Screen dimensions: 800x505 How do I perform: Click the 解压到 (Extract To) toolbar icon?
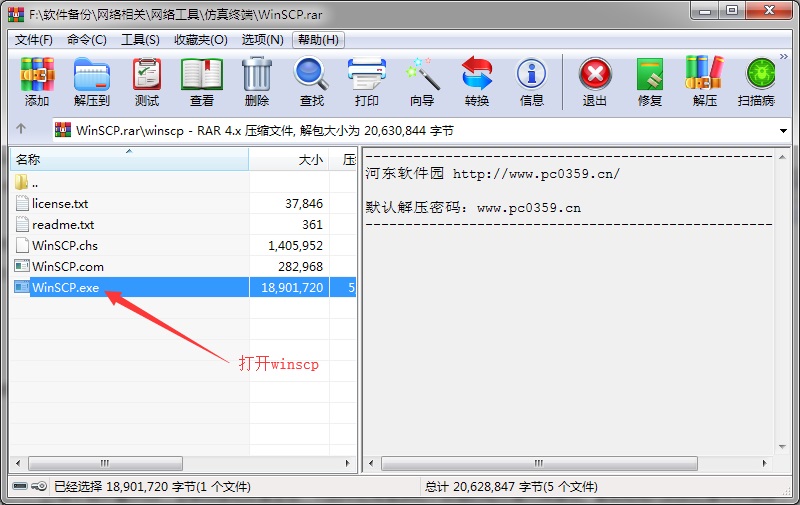pos(92,75)
